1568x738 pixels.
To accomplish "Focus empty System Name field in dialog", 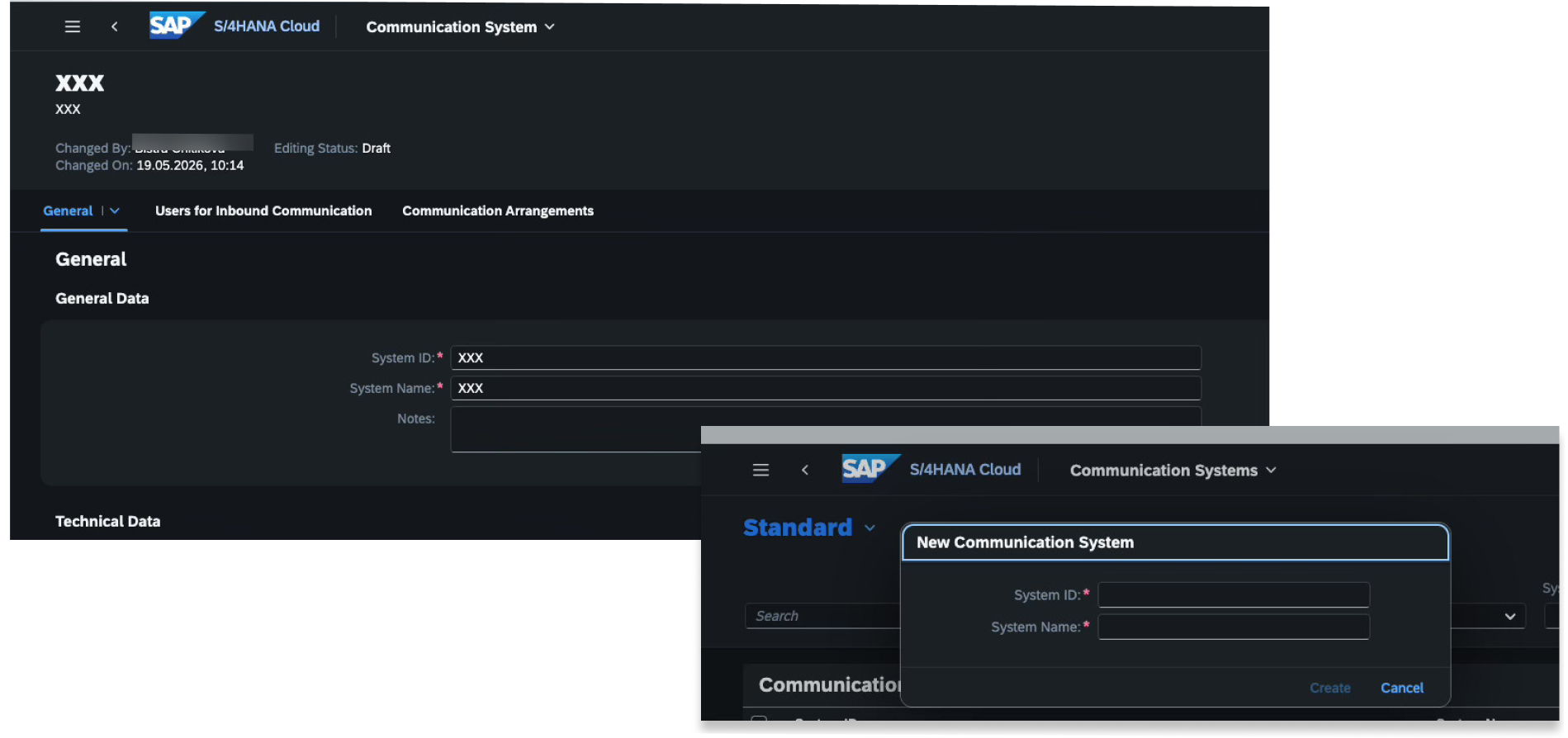I will click(1234, 627).
